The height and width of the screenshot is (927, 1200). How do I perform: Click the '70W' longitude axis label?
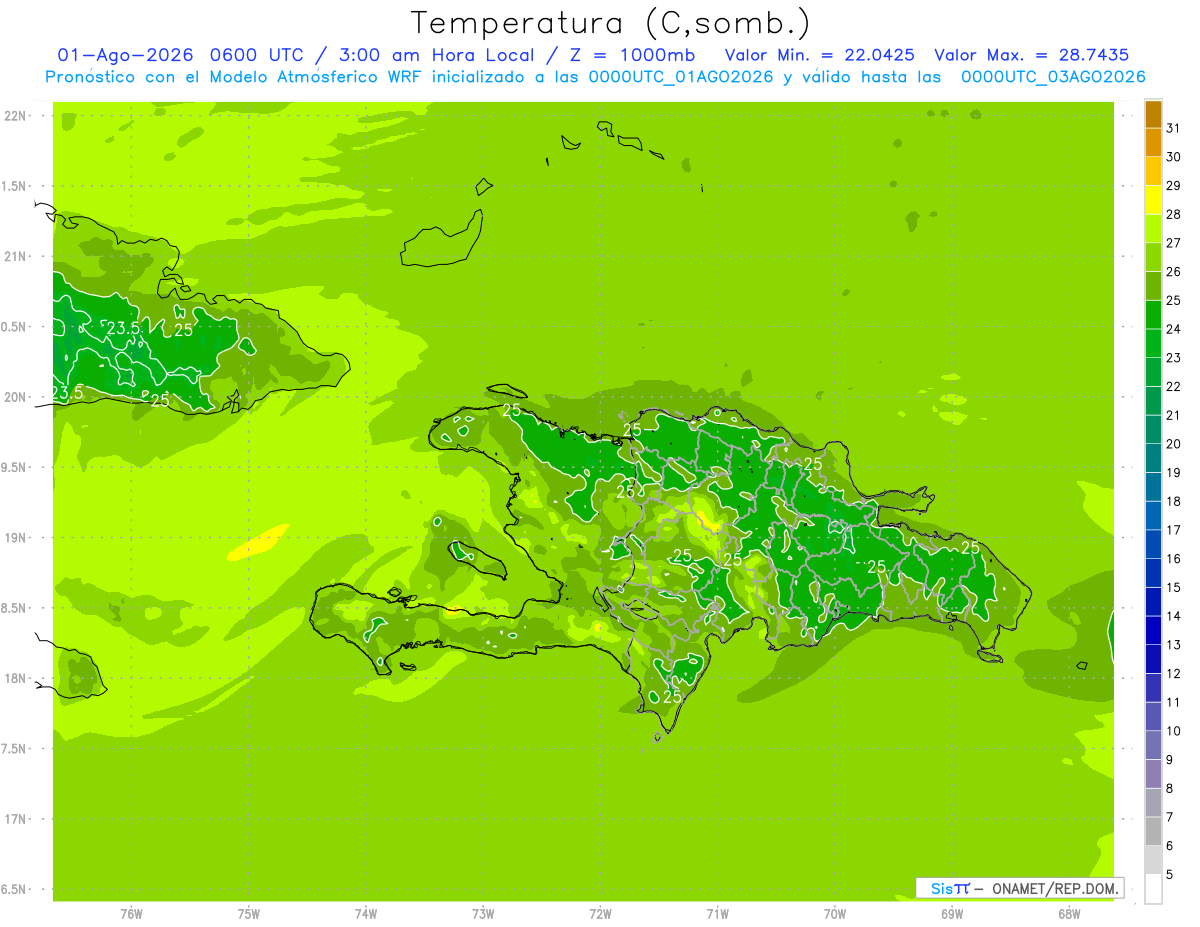(x=834, y=914)
